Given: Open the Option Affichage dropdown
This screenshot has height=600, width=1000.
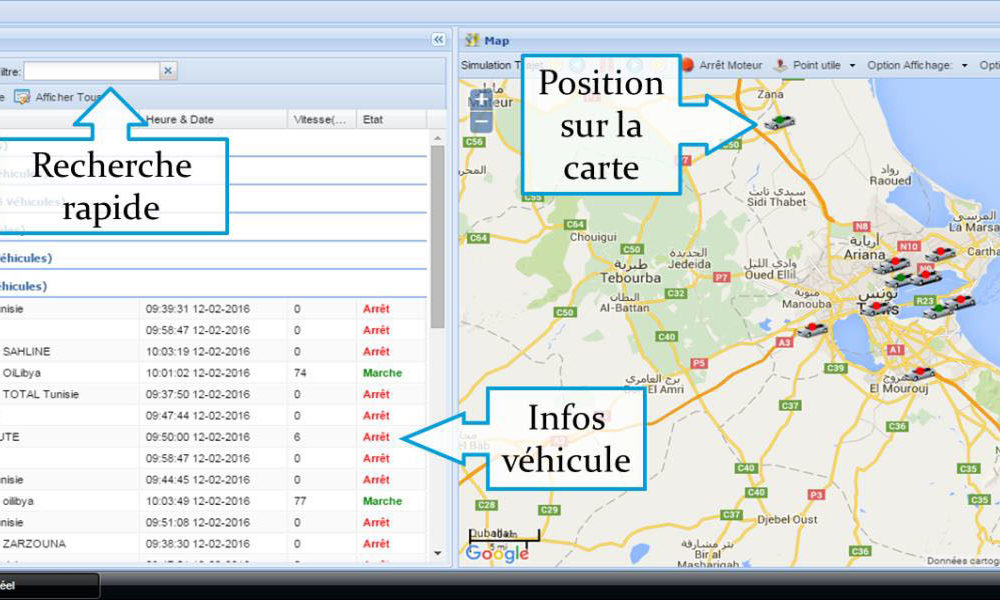Looking at the screenshot, I should tap(964, 65).
